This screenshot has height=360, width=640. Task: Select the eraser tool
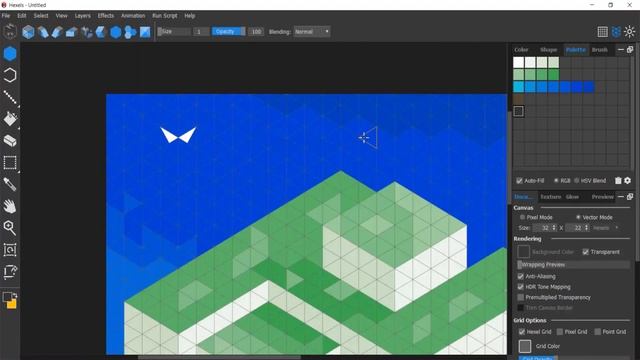10,141
